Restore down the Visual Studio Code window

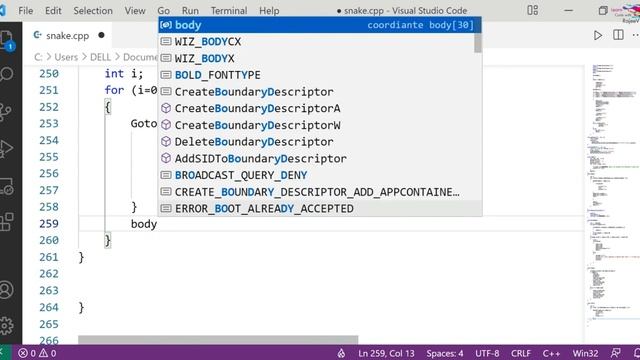click(x=603, y=10)
